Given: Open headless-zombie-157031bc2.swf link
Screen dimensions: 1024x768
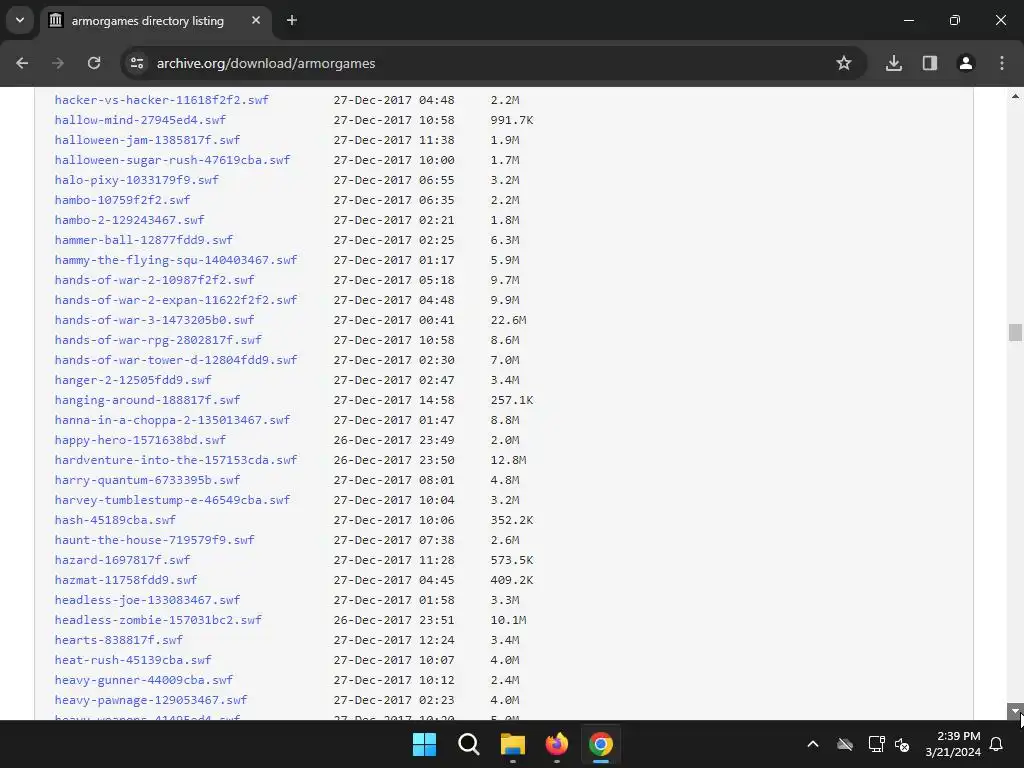Looking at the screenshot, I should 158,620.
